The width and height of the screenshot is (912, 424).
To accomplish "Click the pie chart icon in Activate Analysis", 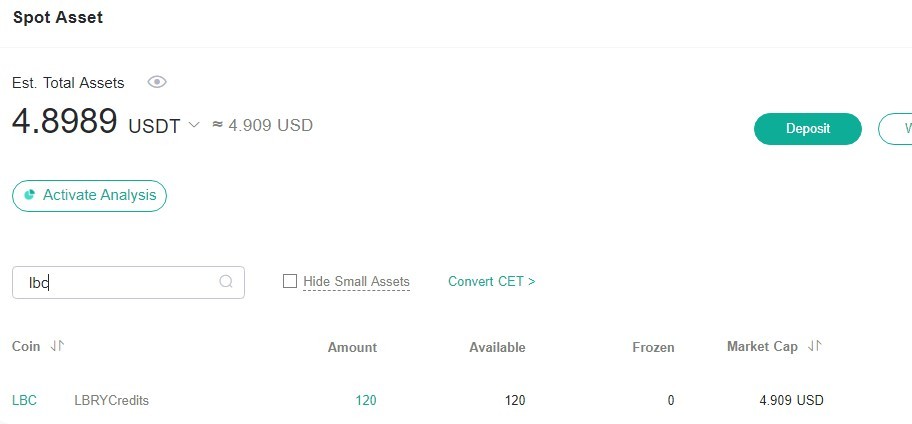I will pos(29,195).
